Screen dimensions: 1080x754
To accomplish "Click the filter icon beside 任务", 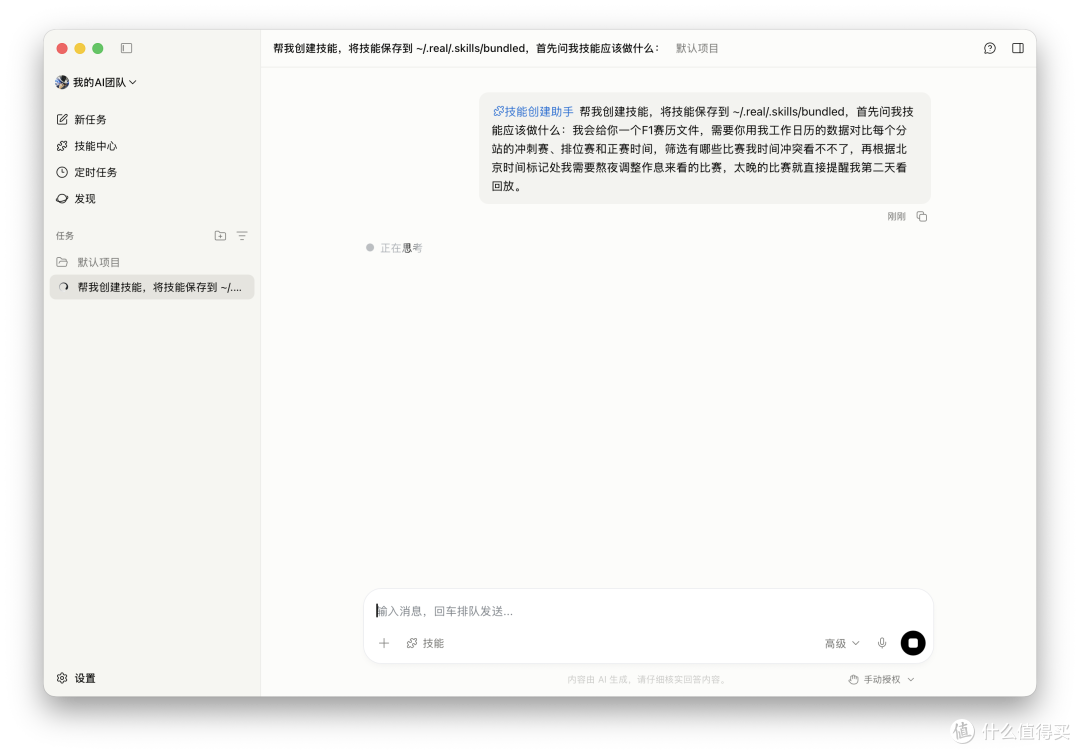I will [x=242, y=235].
